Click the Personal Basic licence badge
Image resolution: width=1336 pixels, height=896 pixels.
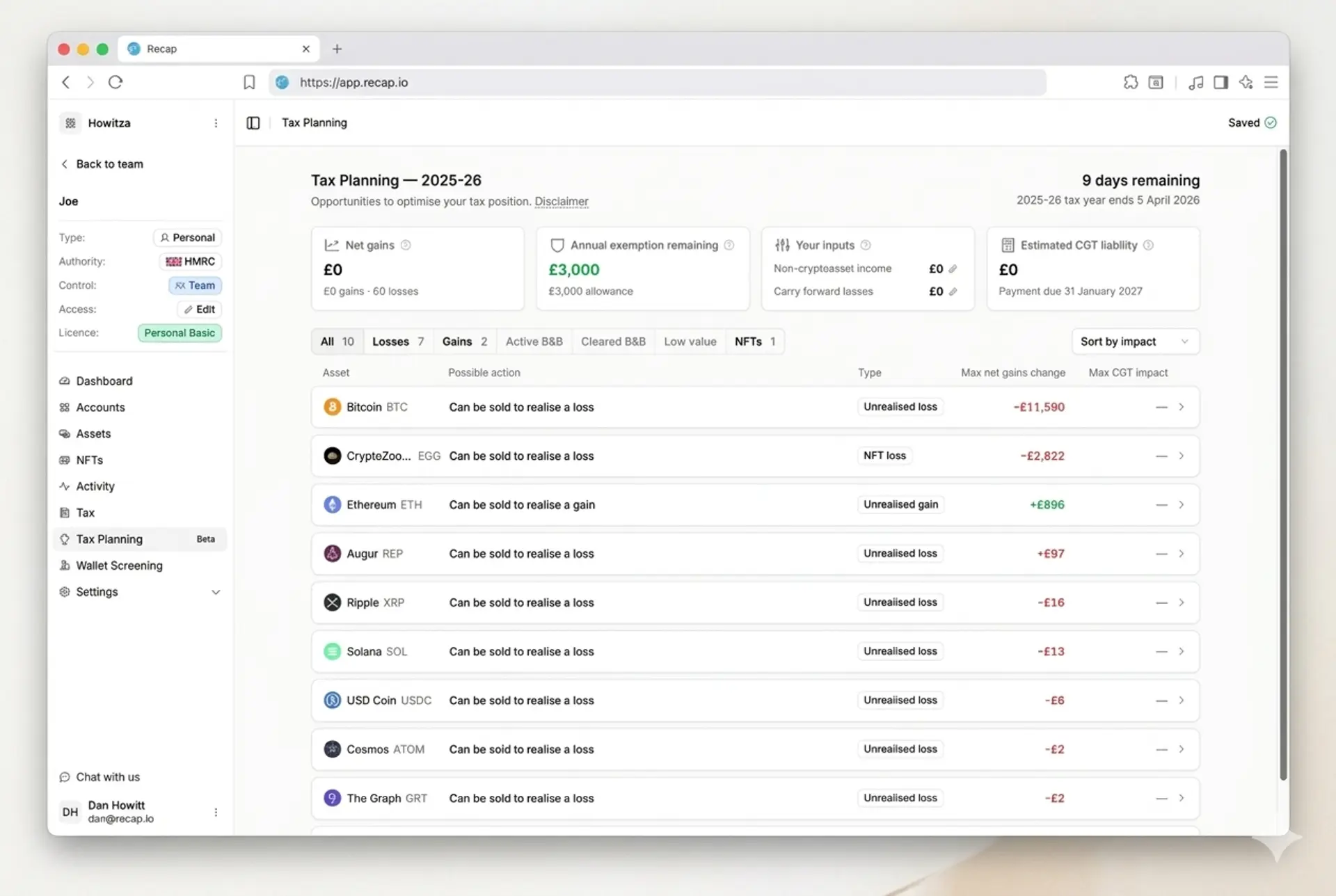pos(180,333)
